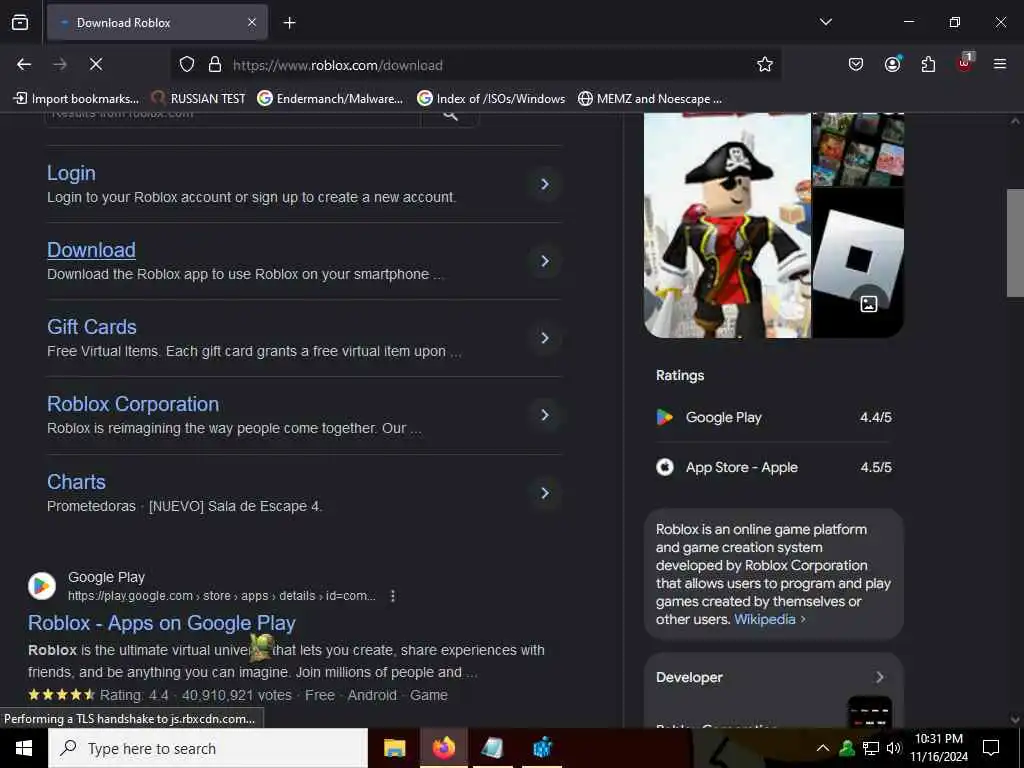Open the Firefox account icon
Viewport: 1024px width, 768px height.
coord(892,64)
